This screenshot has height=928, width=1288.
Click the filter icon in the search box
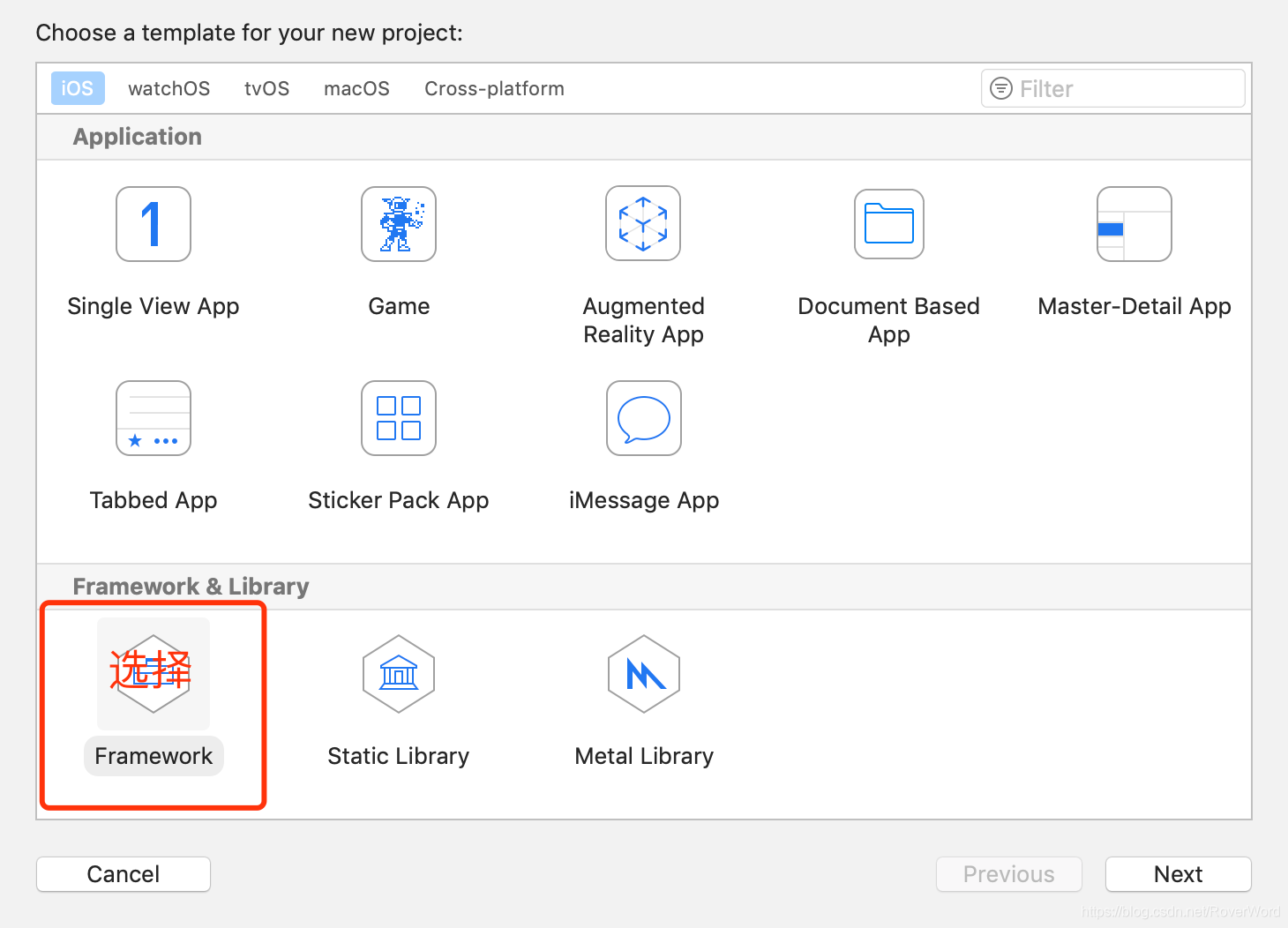[x=1001, y=88]
